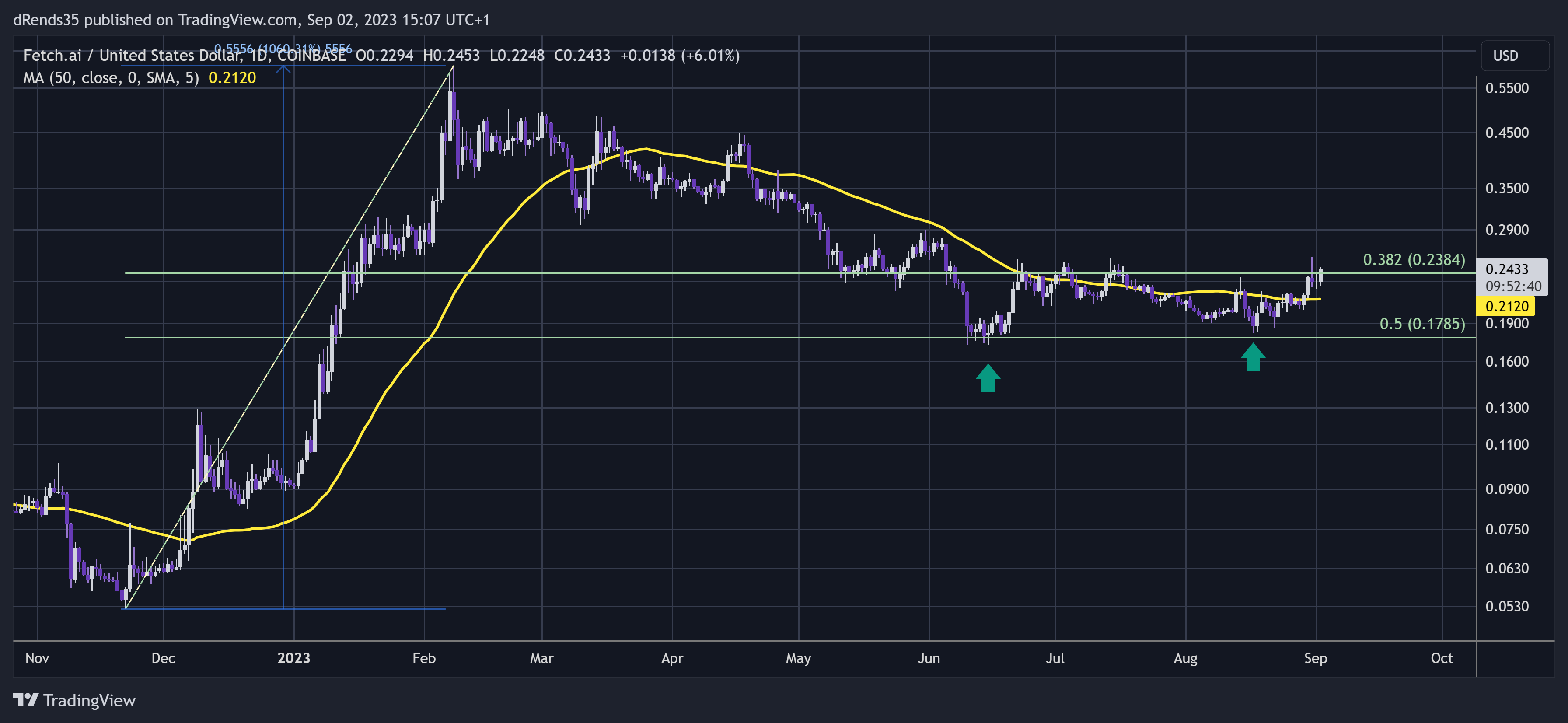
Task: Click the 0.4500 price axis label
Action: [x=1506, y=133]
